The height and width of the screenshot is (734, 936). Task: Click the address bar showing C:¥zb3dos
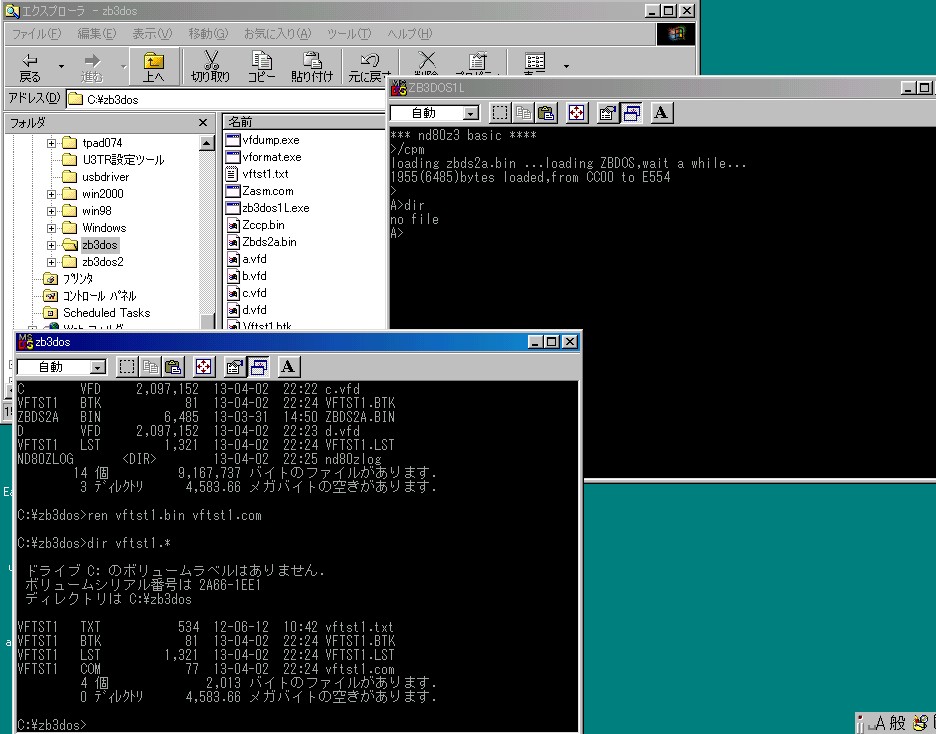226,100
